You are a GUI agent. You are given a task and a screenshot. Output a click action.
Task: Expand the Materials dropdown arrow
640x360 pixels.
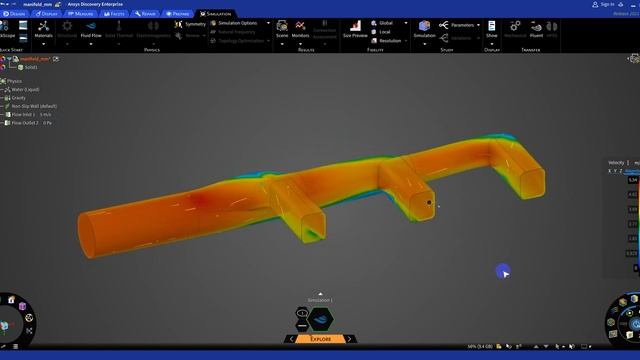43,44
